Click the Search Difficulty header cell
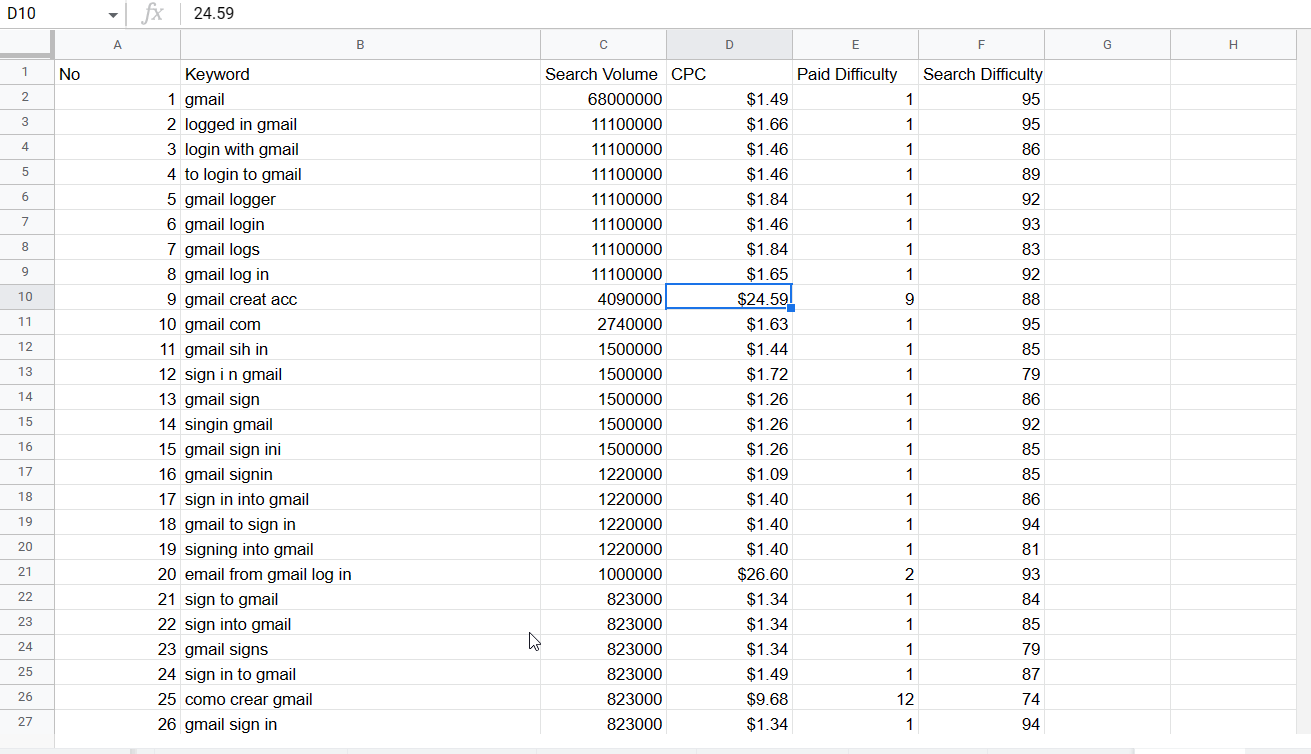This screenshot has height=754, width=1311. 981,74
